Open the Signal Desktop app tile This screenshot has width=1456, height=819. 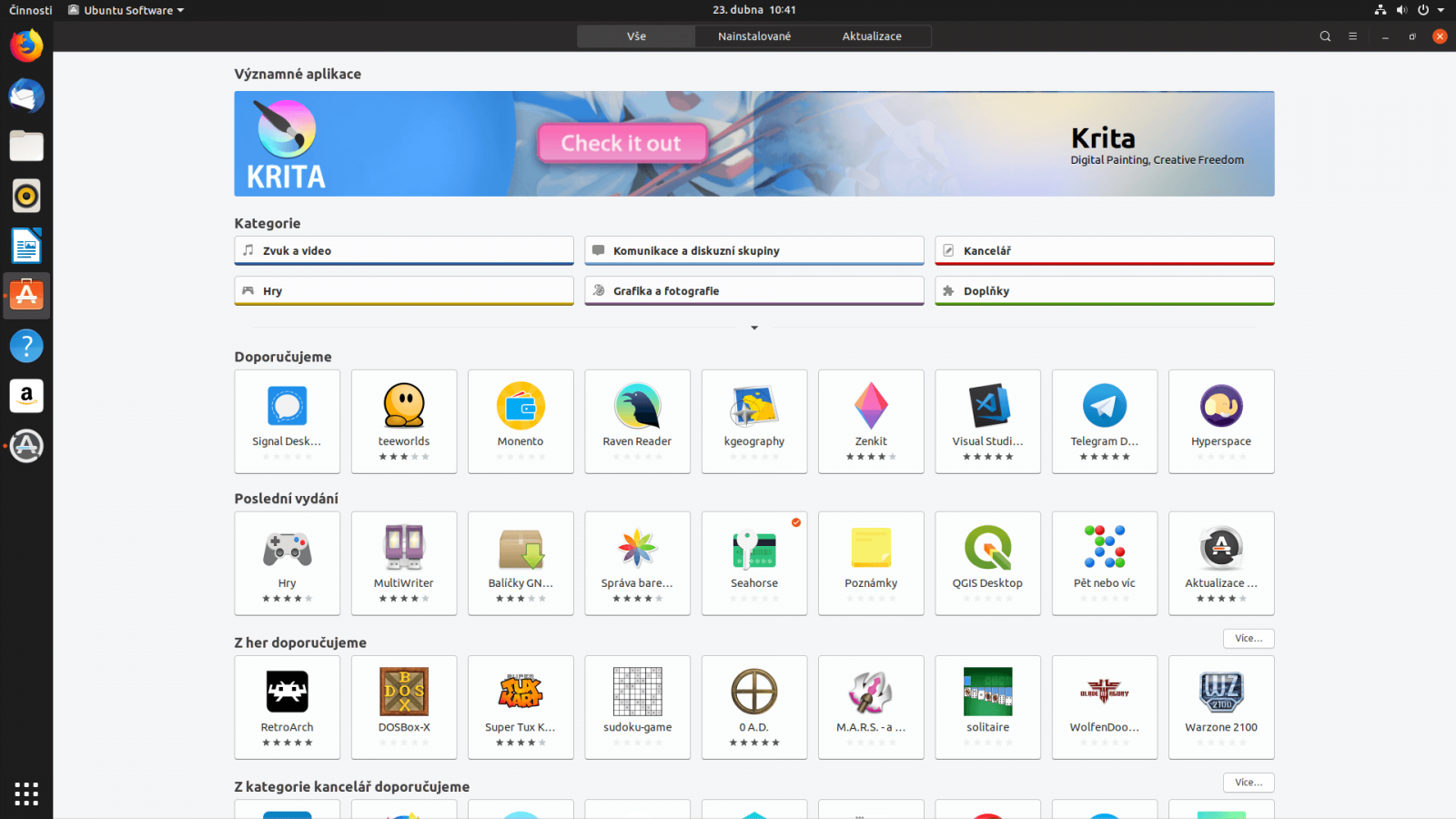tap(287, 421)
